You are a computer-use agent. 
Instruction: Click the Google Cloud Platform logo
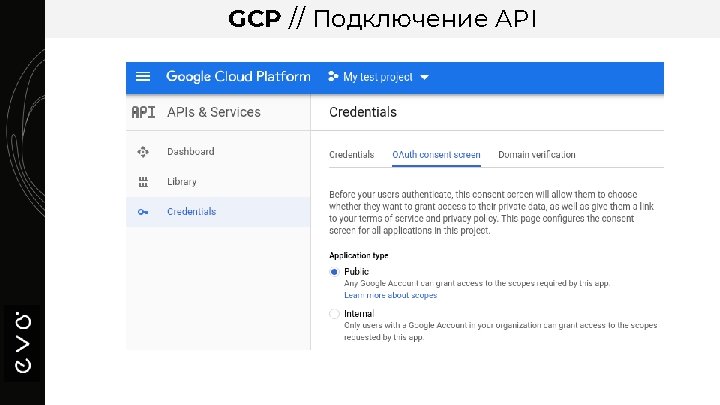[x=238, y=77]
